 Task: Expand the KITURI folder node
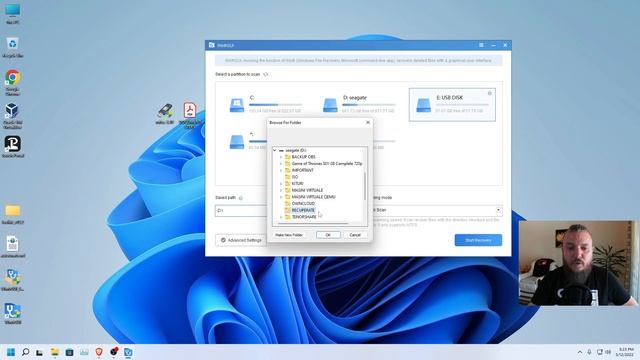tap(281, 183)
